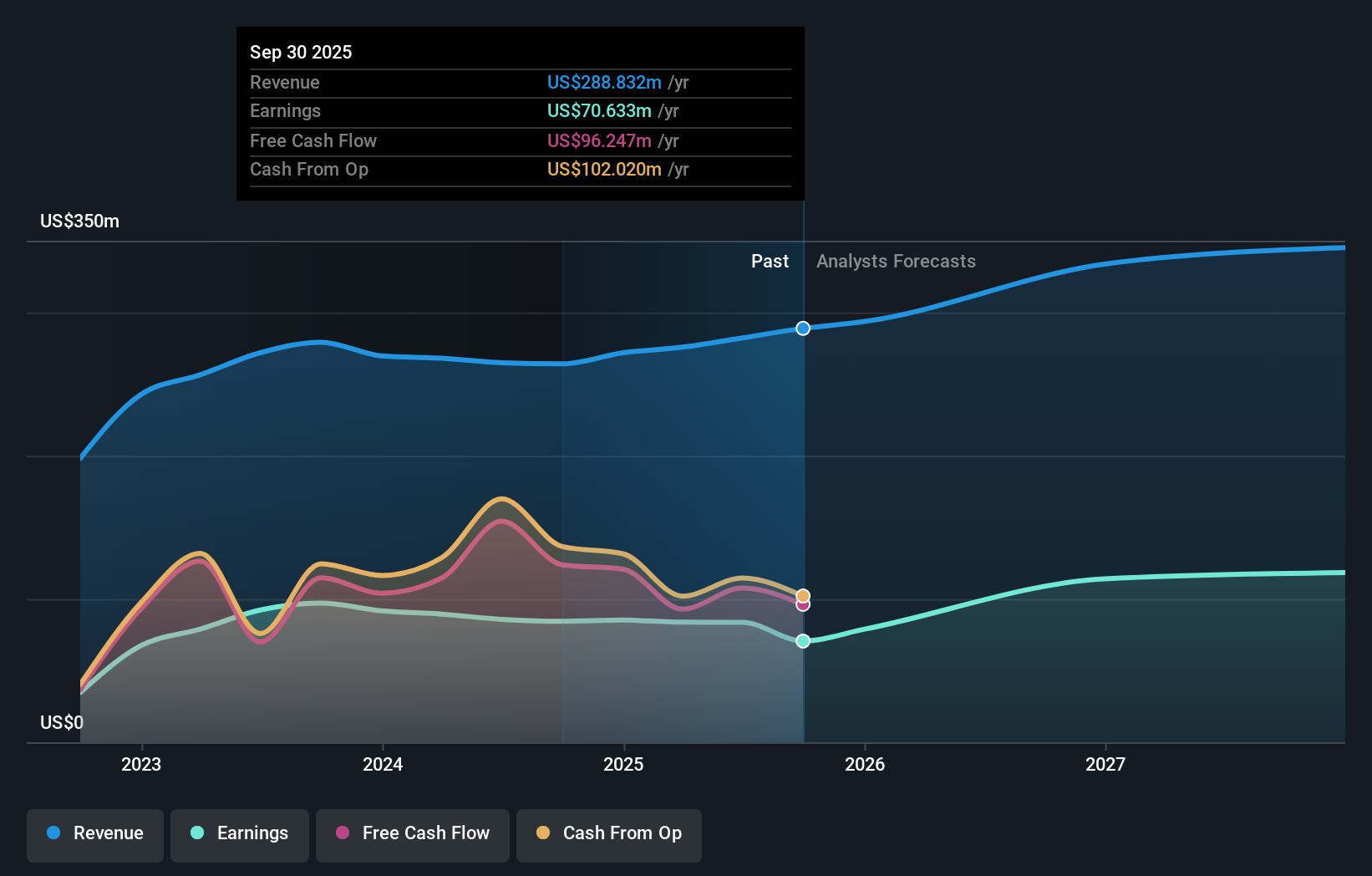
Task: Open the Sep 30 2025 tooltip date selector
Action: coord(301,52)
